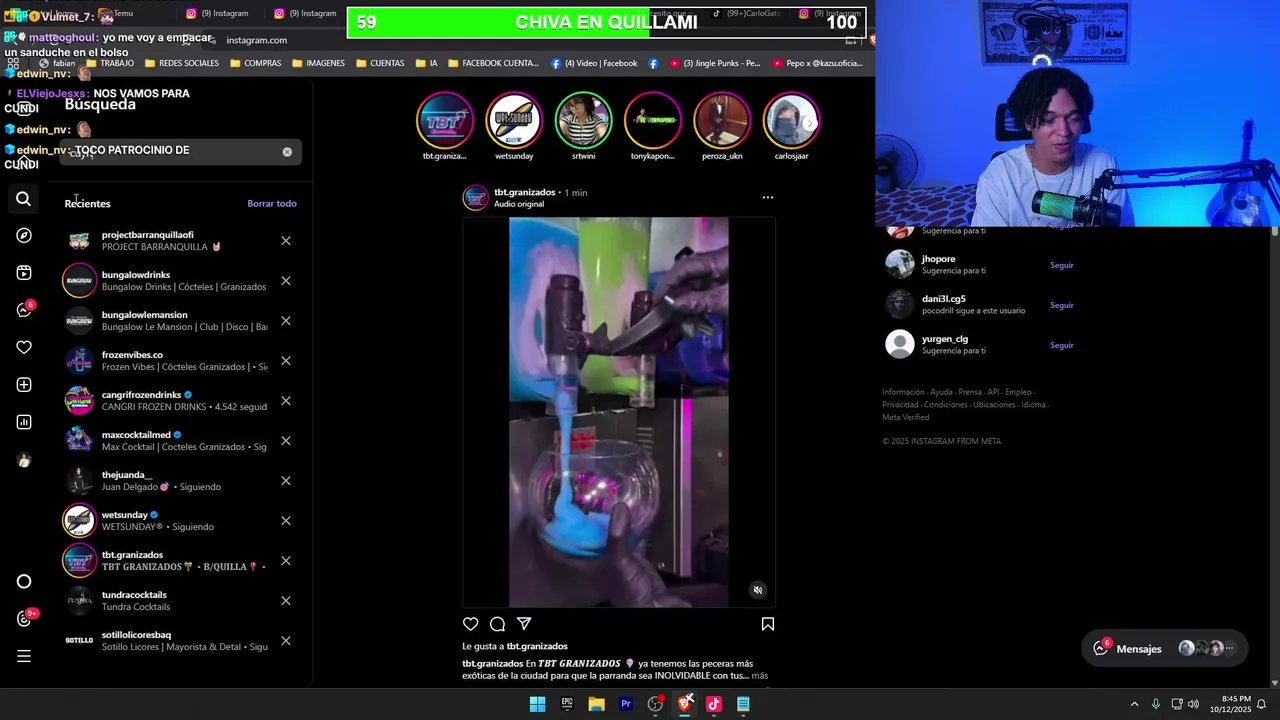Remove frozenvibes.co from recent searches

coord(286,361)
